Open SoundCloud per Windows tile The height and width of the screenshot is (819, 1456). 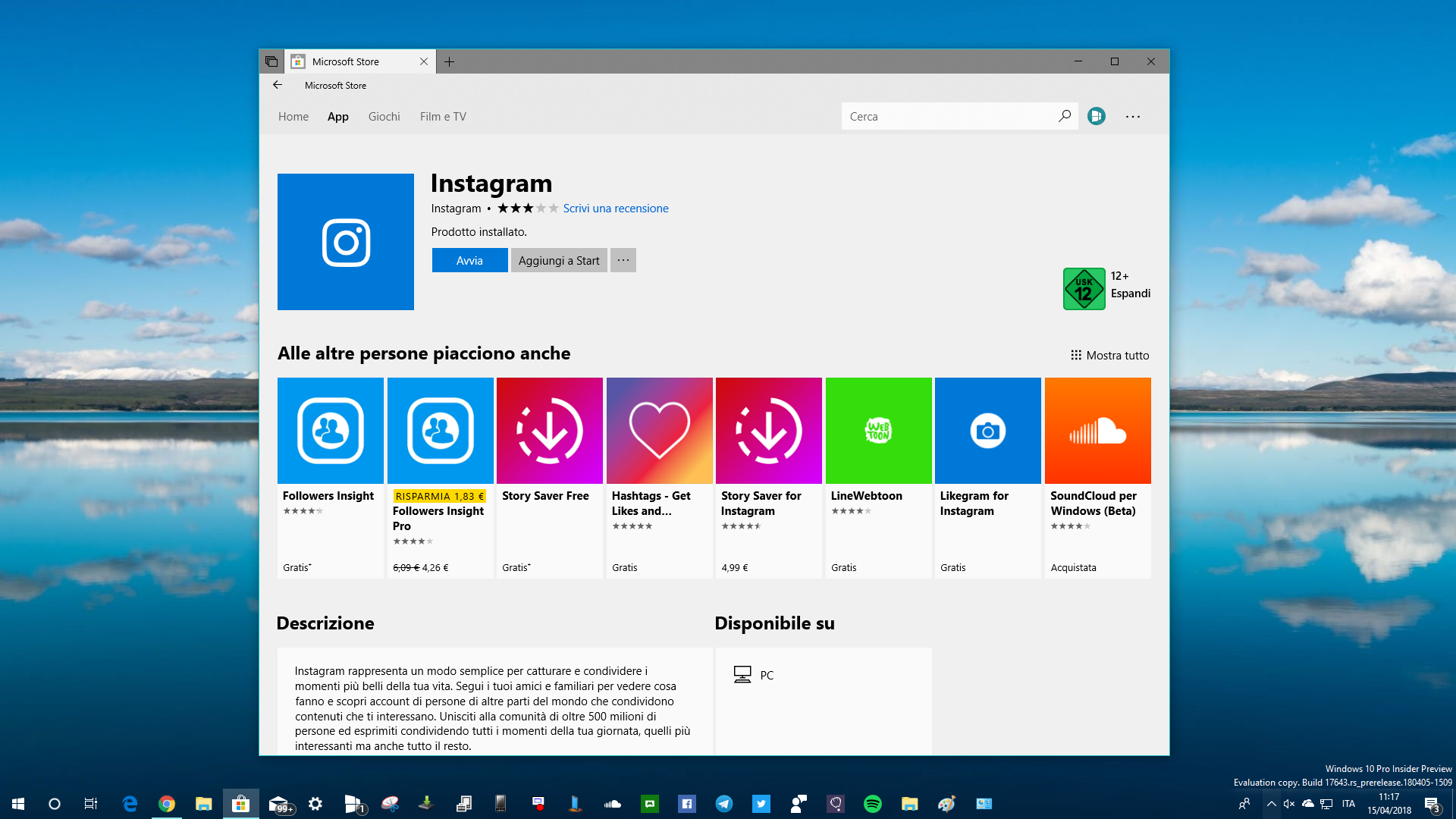click(1098, 478)
